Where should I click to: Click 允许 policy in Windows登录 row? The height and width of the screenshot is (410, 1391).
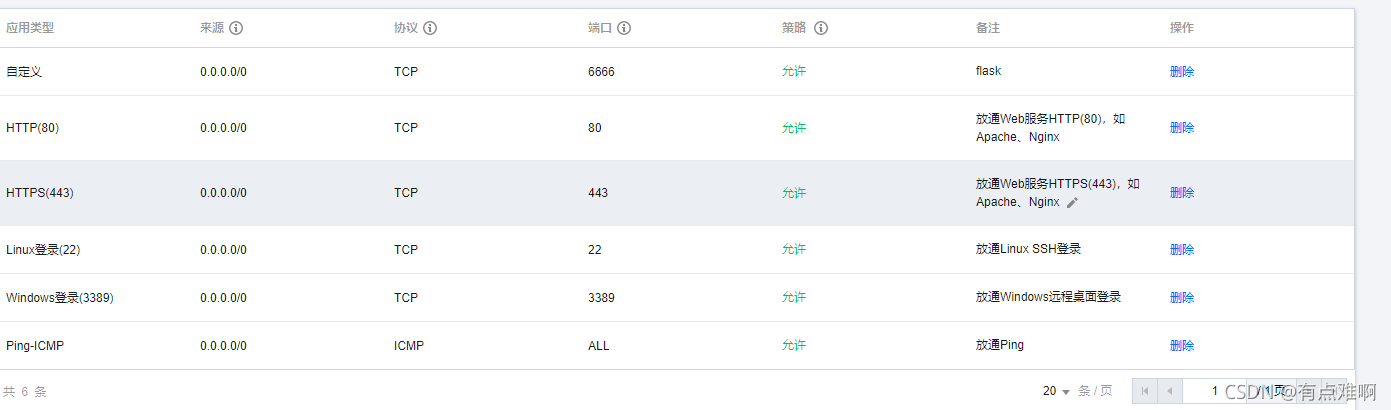tap(794, 297)
